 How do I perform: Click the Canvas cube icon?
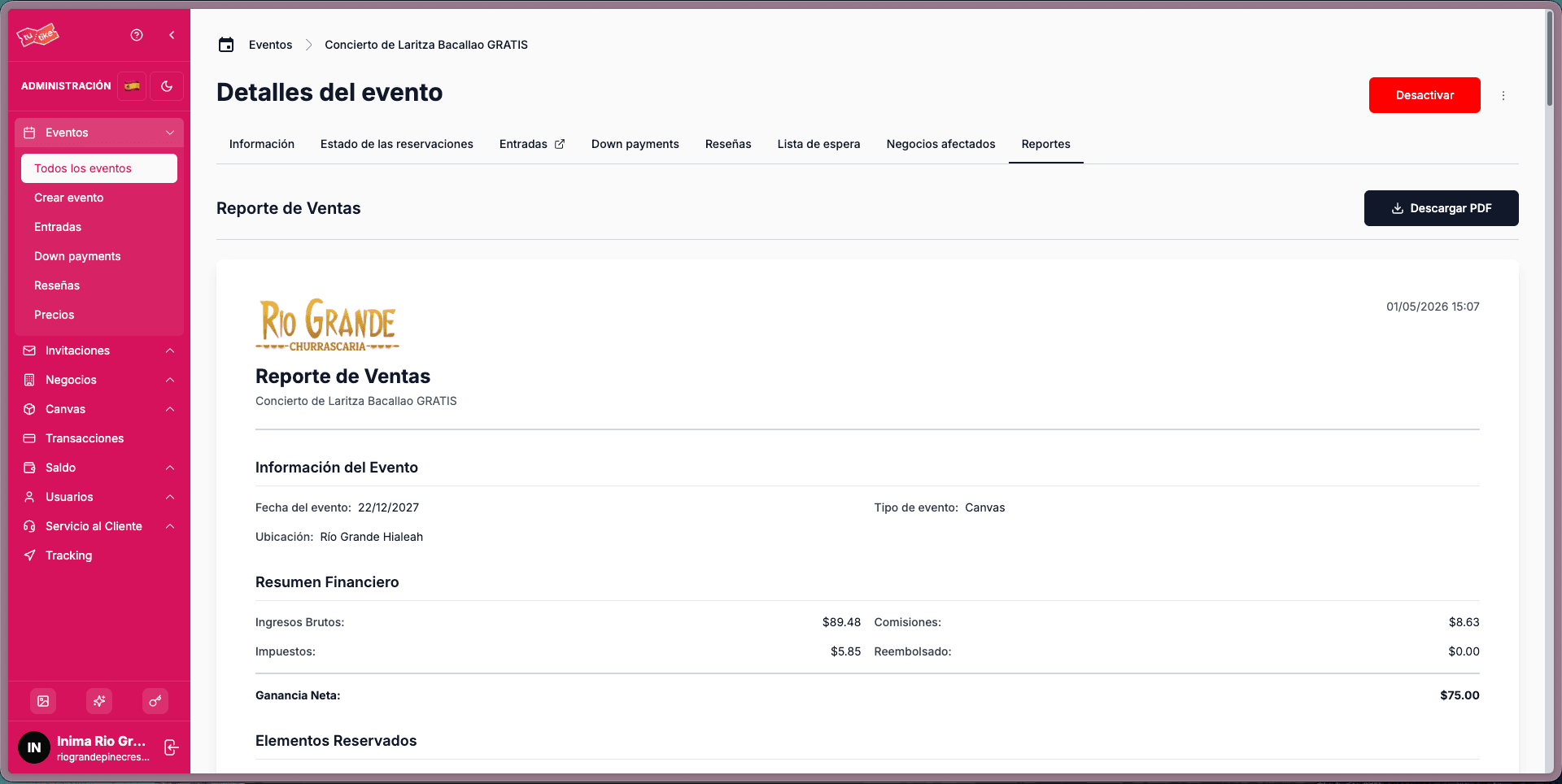pyautogui.click(x=29, y=409)
